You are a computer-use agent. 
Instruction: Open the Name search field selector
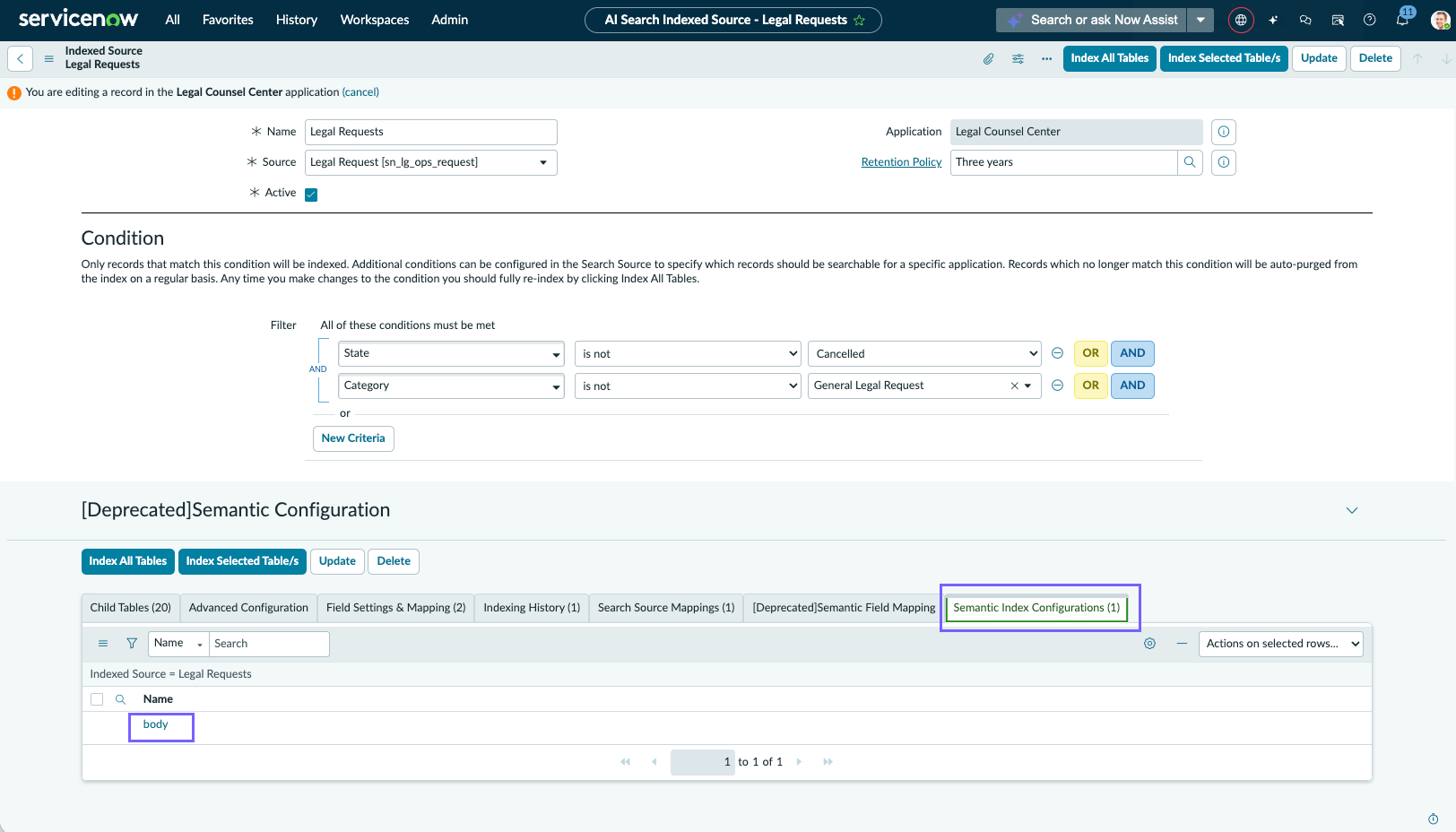click(x=178, y=644)
